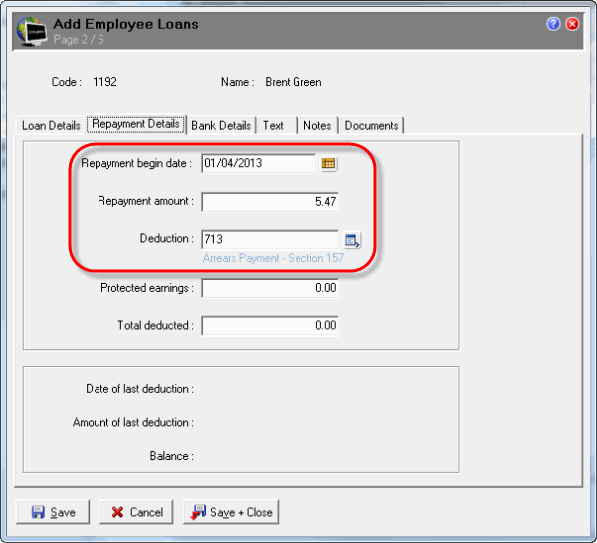
Task: Click the Arrears Payment - Section 157 text
Action: click(273, 258)
